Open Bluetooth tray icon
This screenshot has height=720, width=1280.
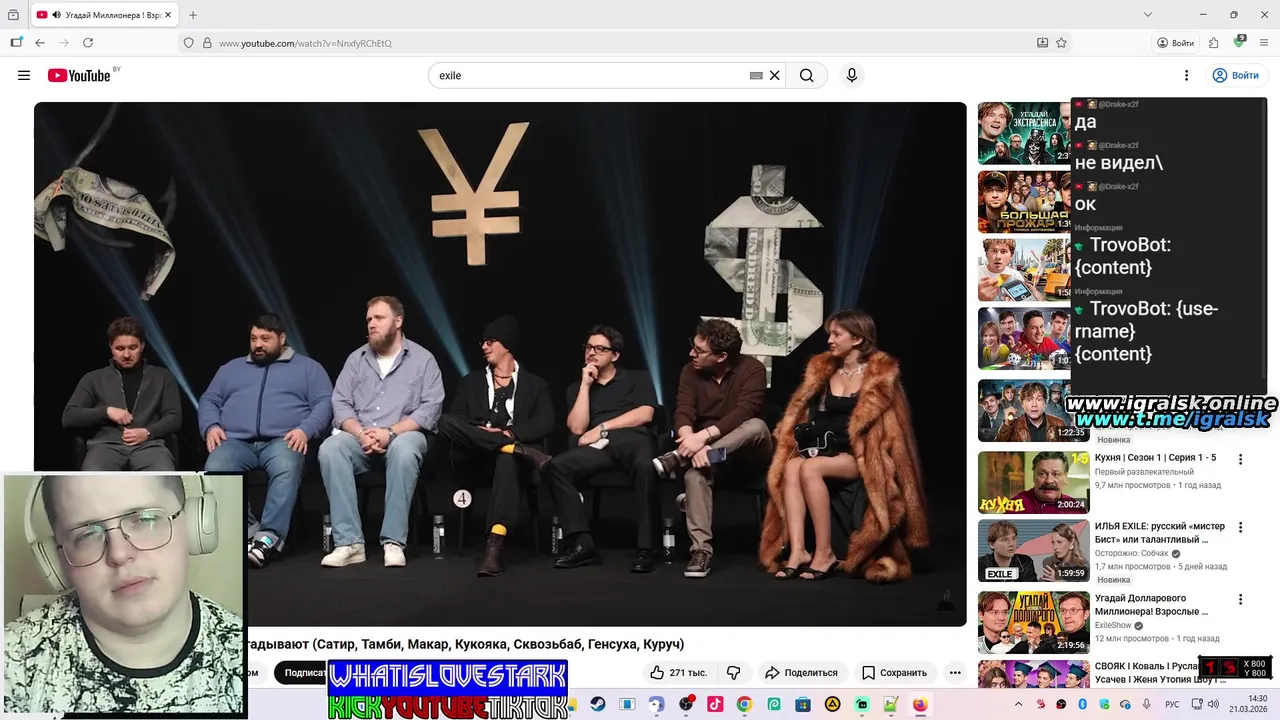1082,704
